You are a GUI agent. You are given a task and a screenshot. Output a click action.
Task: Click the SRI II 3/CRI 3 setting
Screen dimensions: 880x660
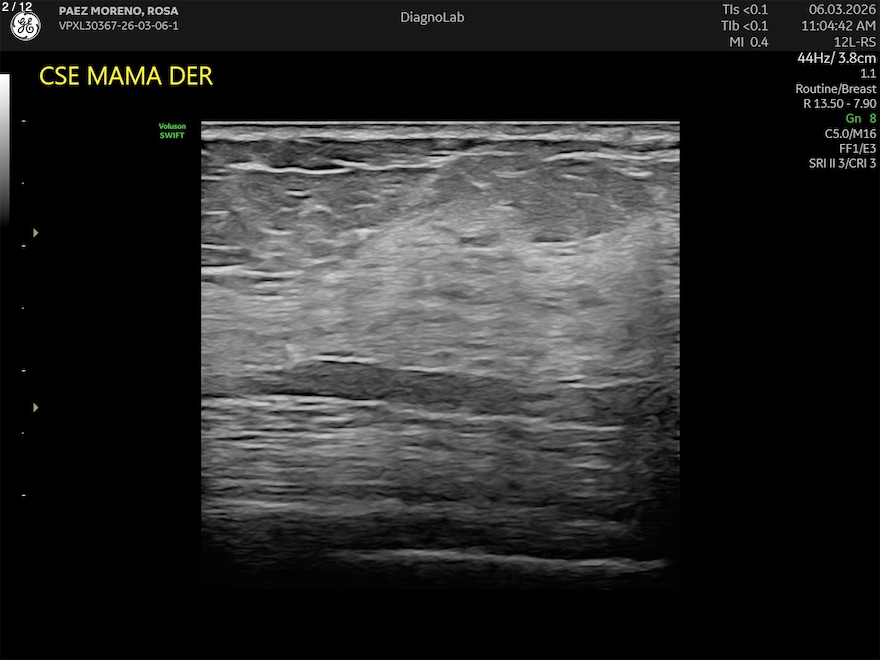[x=841, y=163]
